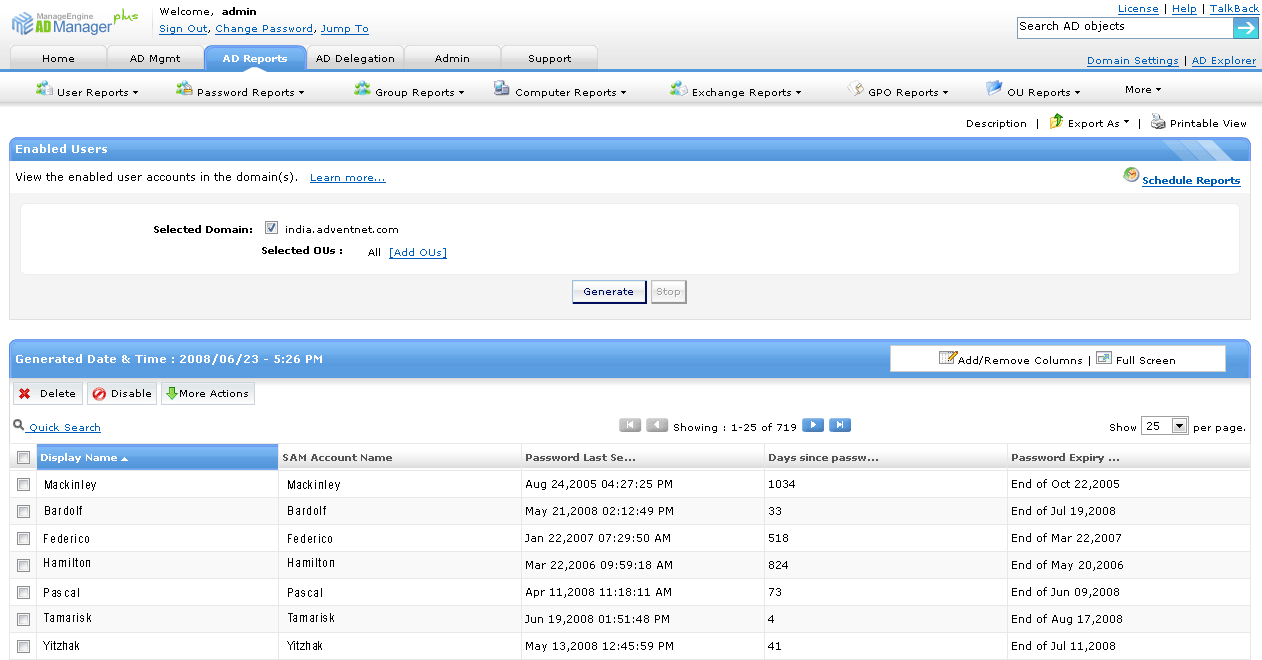Select all rows via header checkbox
The height and width of the screenshot is (660, 1262).
23,456
